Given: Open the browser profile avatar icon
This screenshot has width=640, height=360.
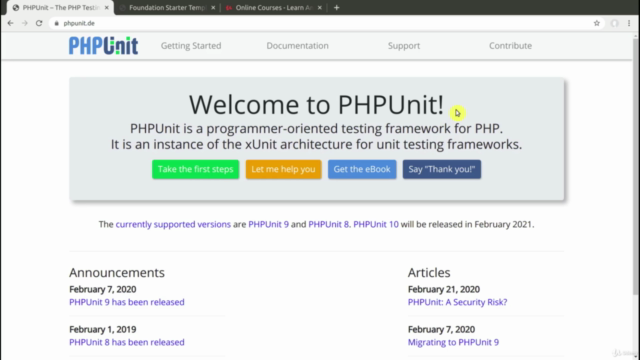Looking at the screenshot, I should pos(615,23).
